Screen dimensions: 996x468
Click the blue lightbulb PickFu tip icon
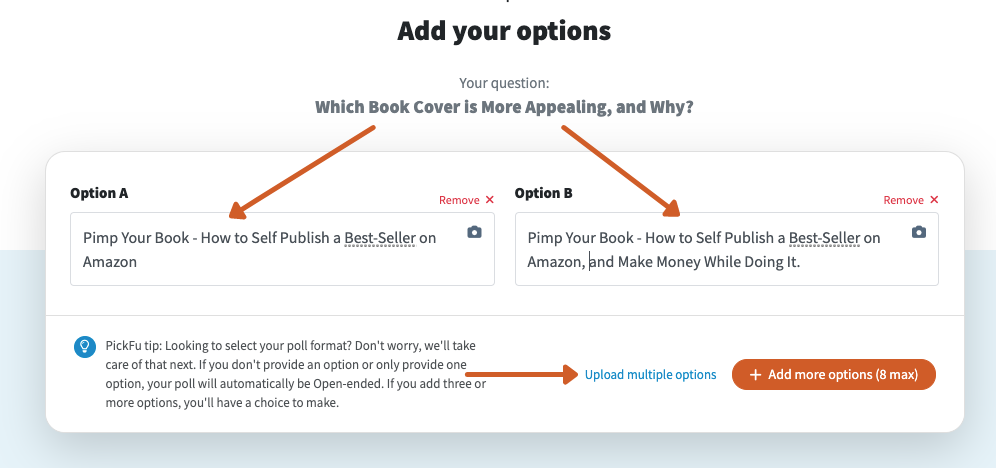[x=84, y=347]
